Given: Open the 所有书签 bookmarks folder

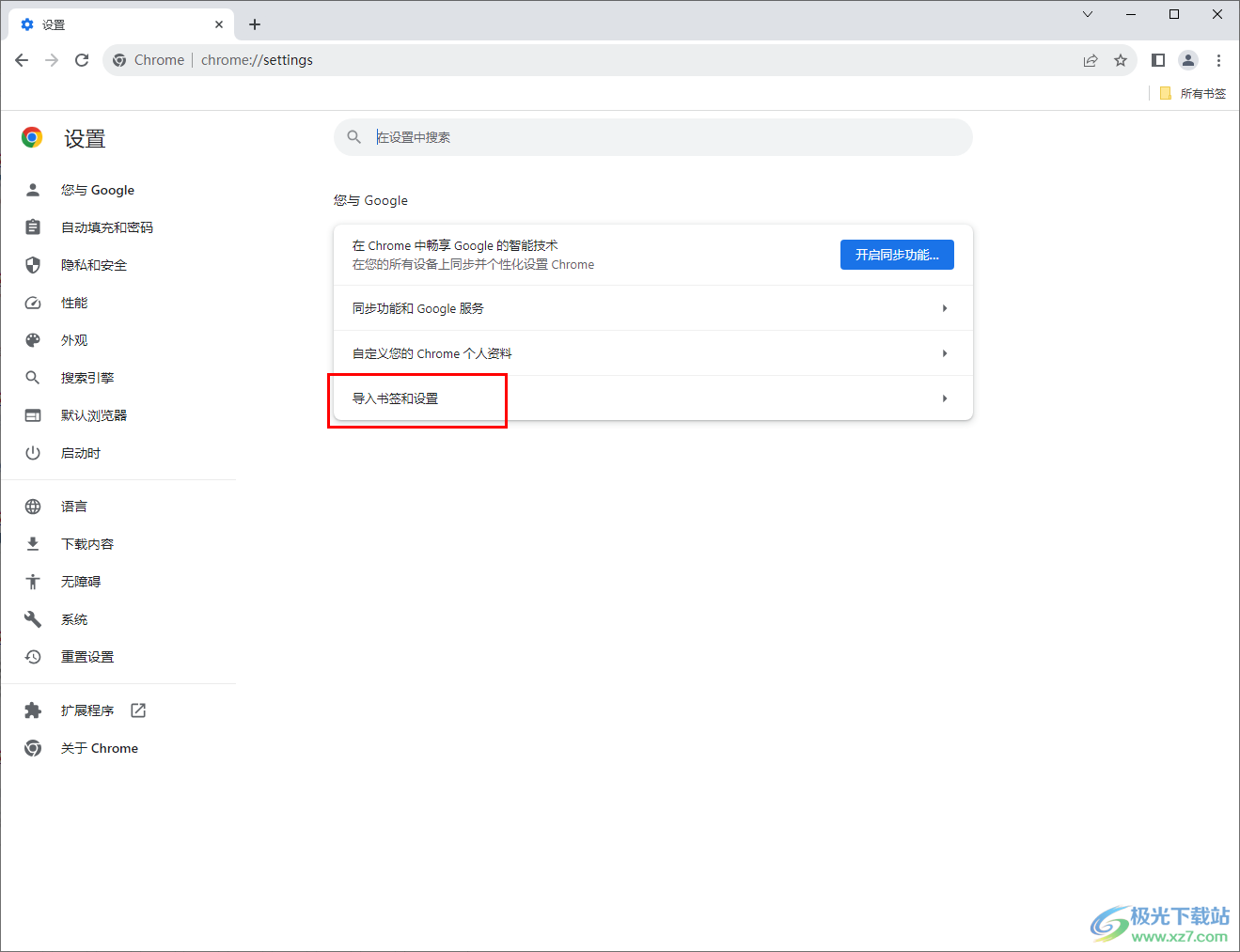Looking at the screenshot, I should tap(1193, 93).
